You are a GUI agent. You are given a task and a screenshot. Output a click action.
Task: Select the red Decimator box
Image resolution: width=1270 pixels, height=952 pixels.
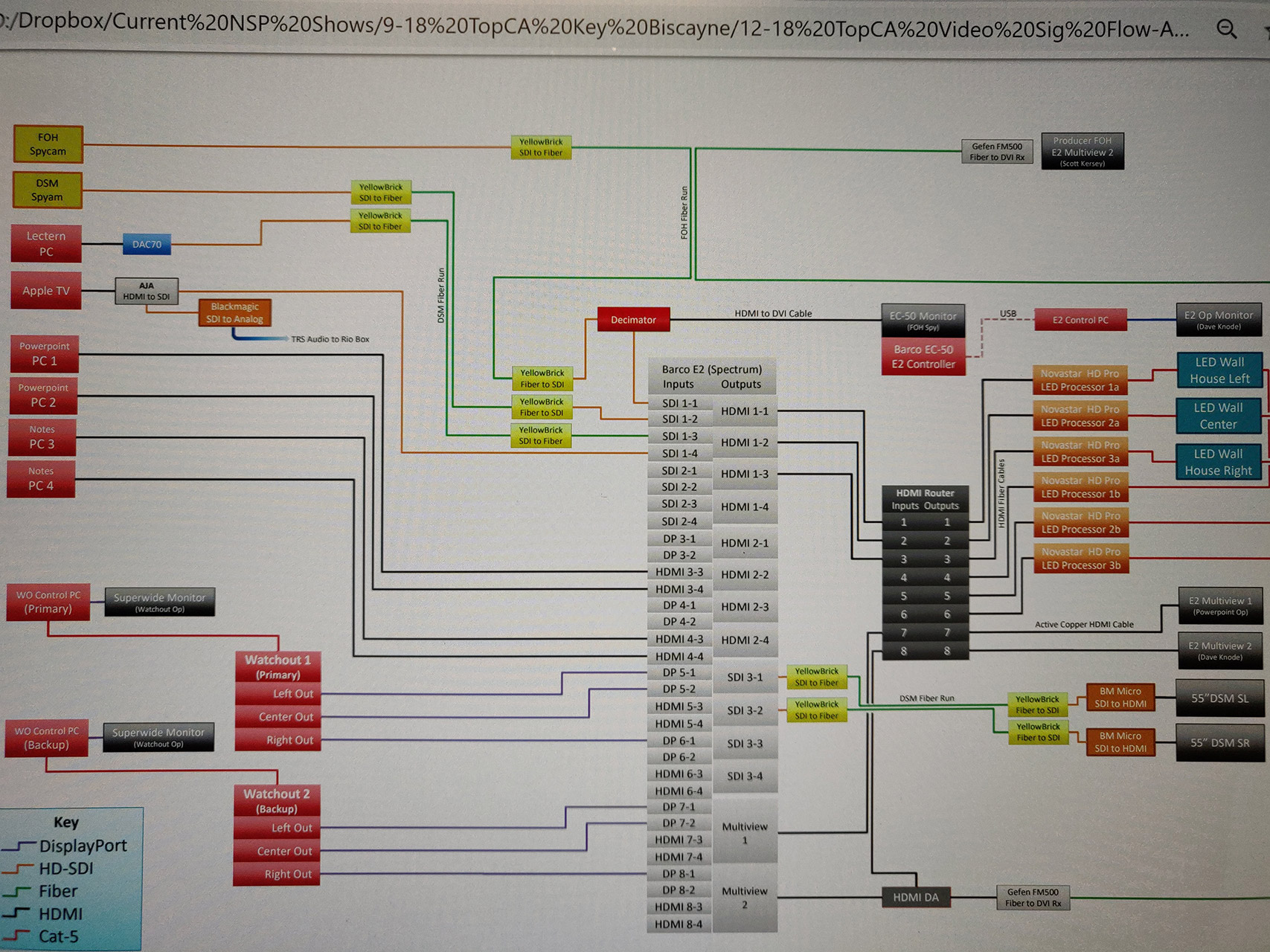633,320
